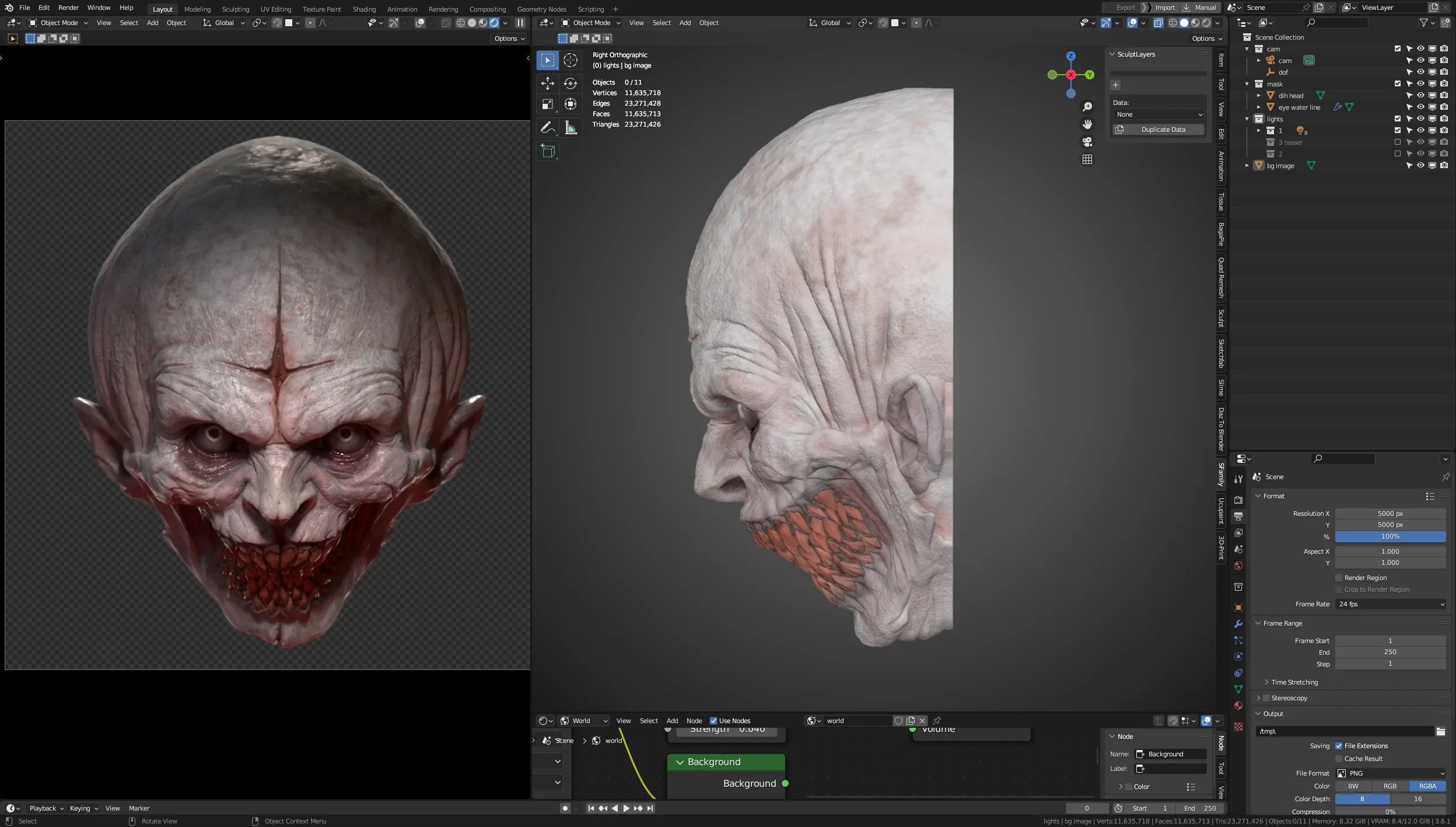This screenshot has height=827, width=1456.
Task: Open the Render menu
Action: point(68,8)
